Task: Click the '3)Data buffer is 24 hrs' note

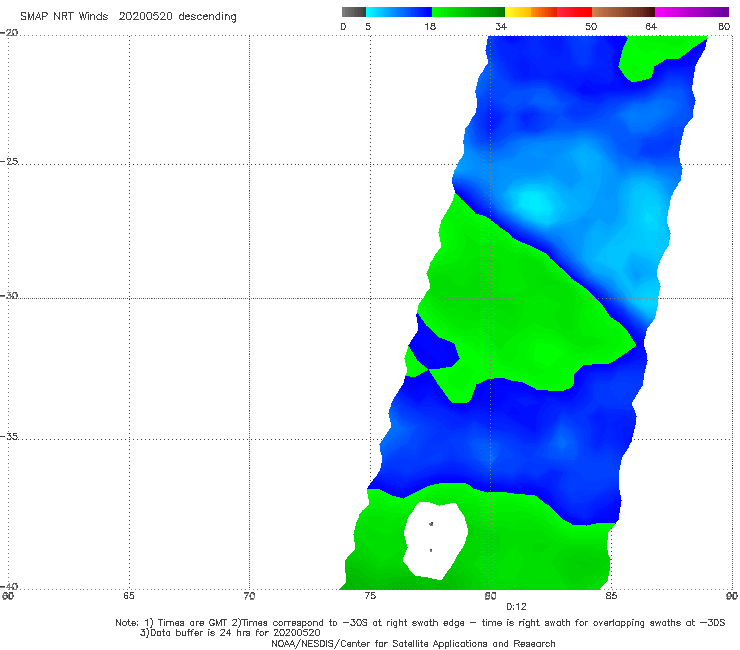Action: pos(230,633)
